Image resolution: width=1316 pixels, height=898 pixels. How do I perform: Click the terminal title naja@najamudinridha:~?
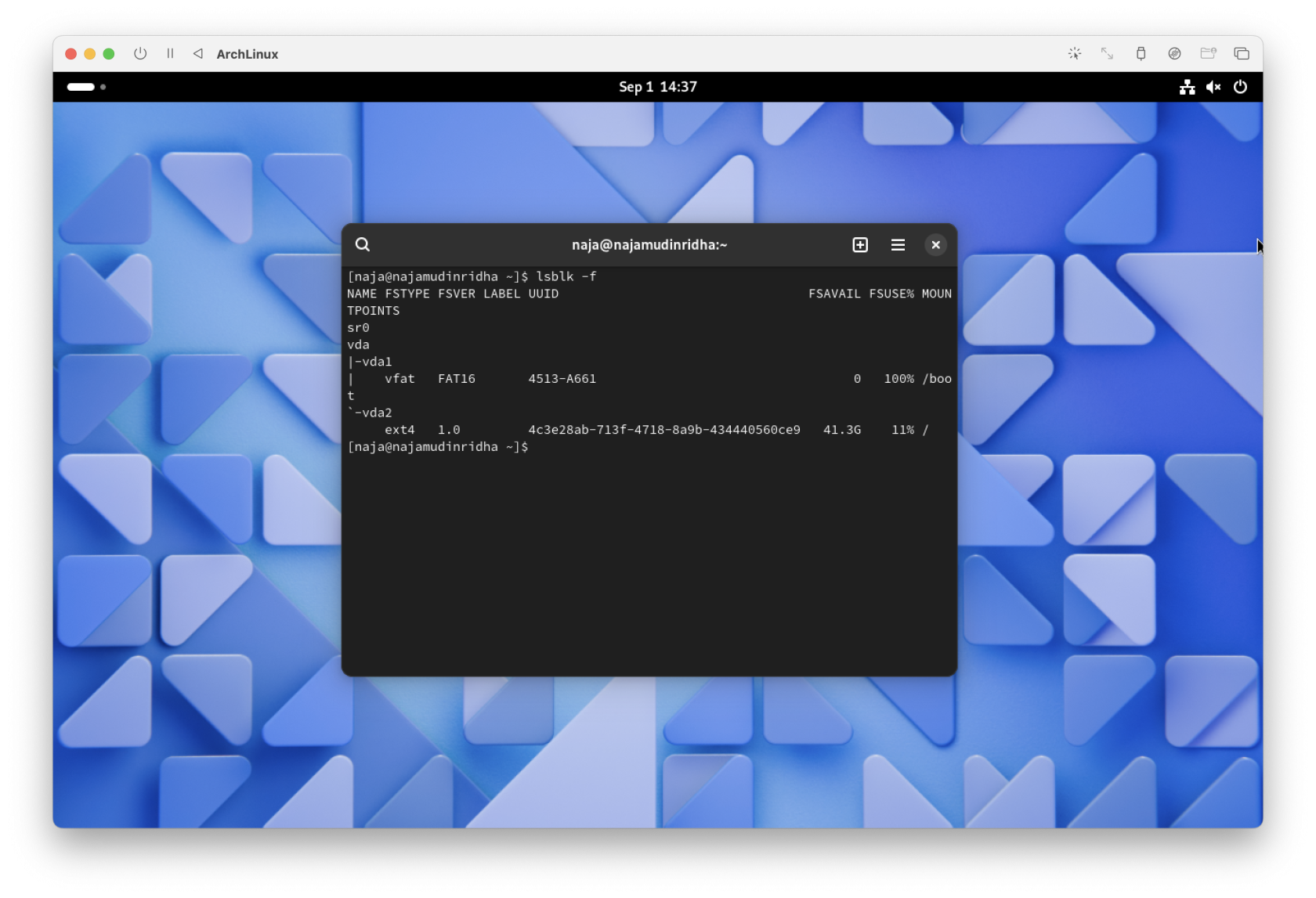[649, 245]
